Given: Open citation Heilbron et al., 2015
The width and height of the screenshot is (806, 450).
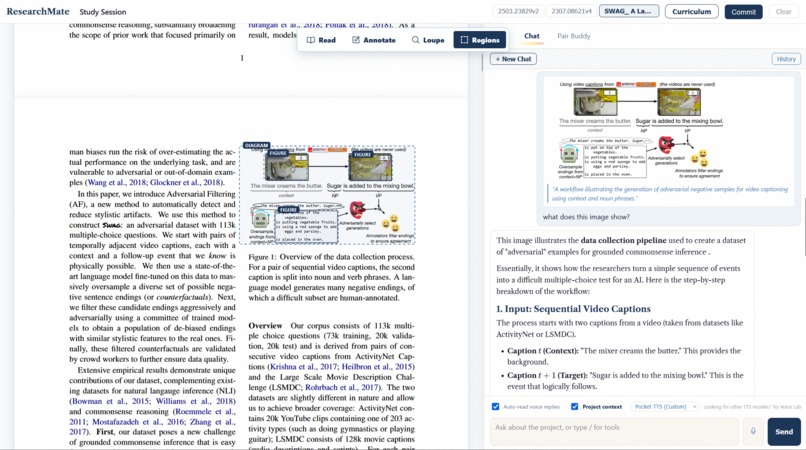Looking at the screenshot, I should 378,367.
